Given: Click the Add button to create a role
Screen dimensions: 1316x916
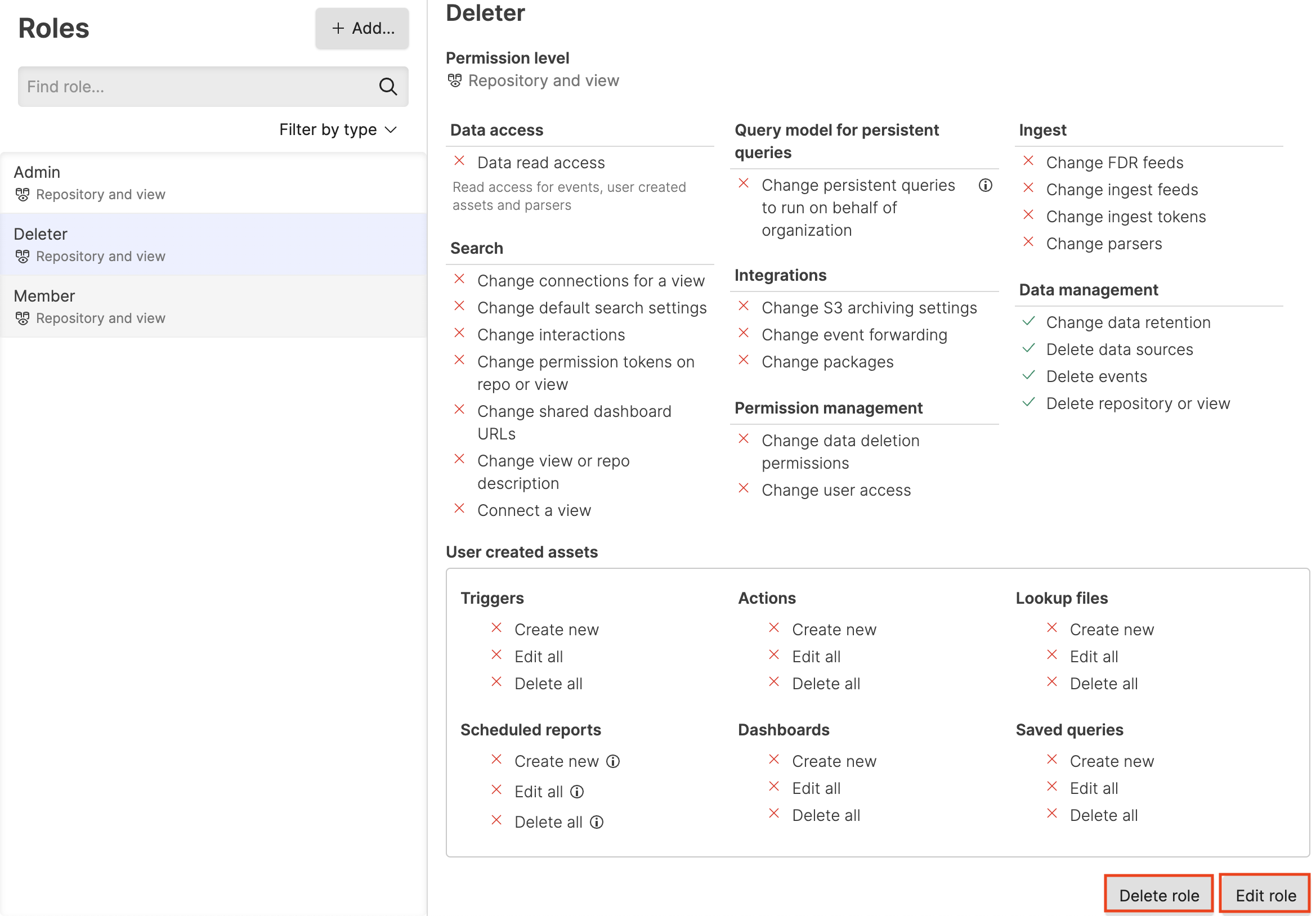Looking at the screenshot, I should click(x=362, y=28).
